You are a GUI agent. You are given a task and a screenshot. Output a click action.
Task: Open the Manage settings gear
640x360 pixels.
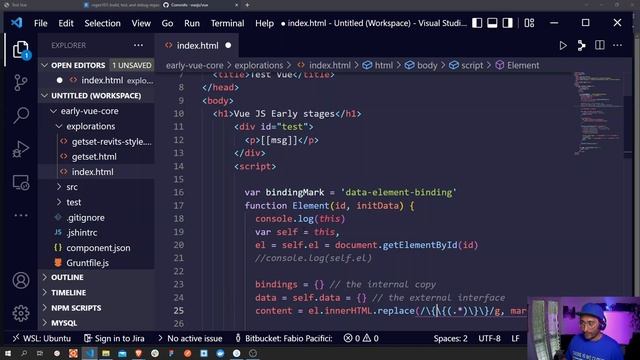point(20,313)
